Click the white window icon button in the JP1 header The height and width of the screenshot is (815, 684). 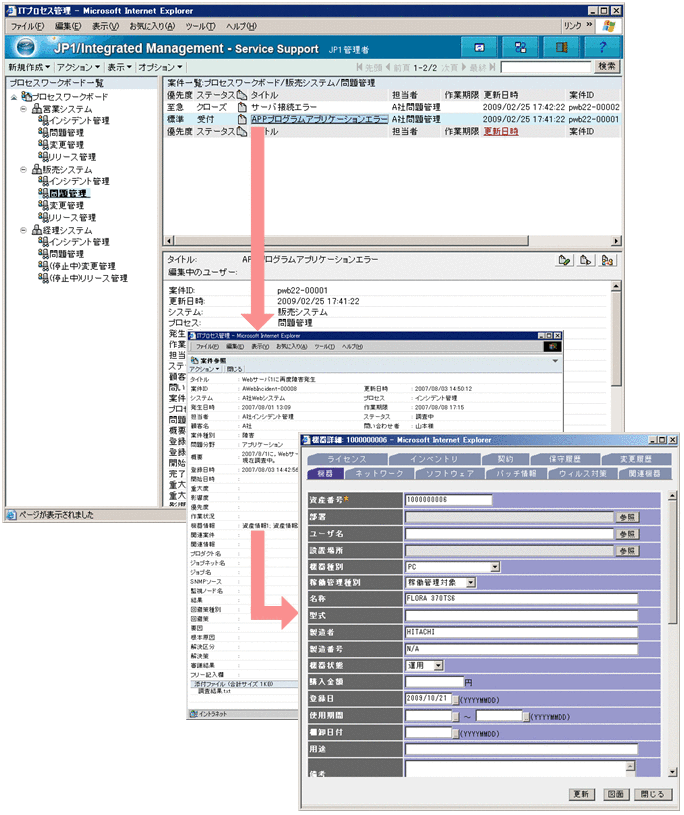click(479, 47)
